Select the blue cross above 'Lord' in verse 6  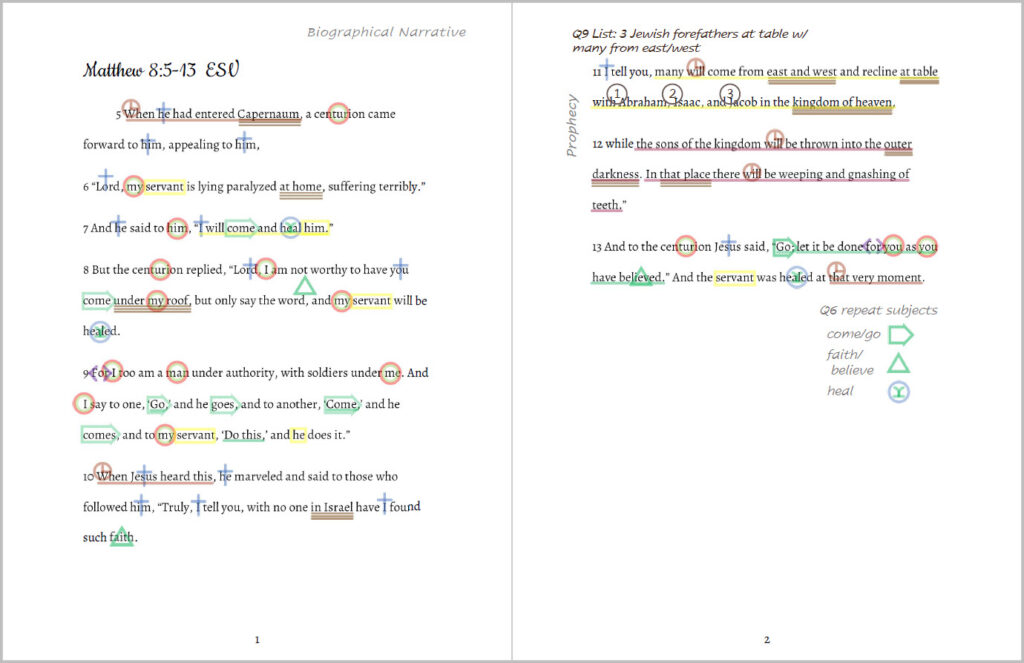[105, 178]
